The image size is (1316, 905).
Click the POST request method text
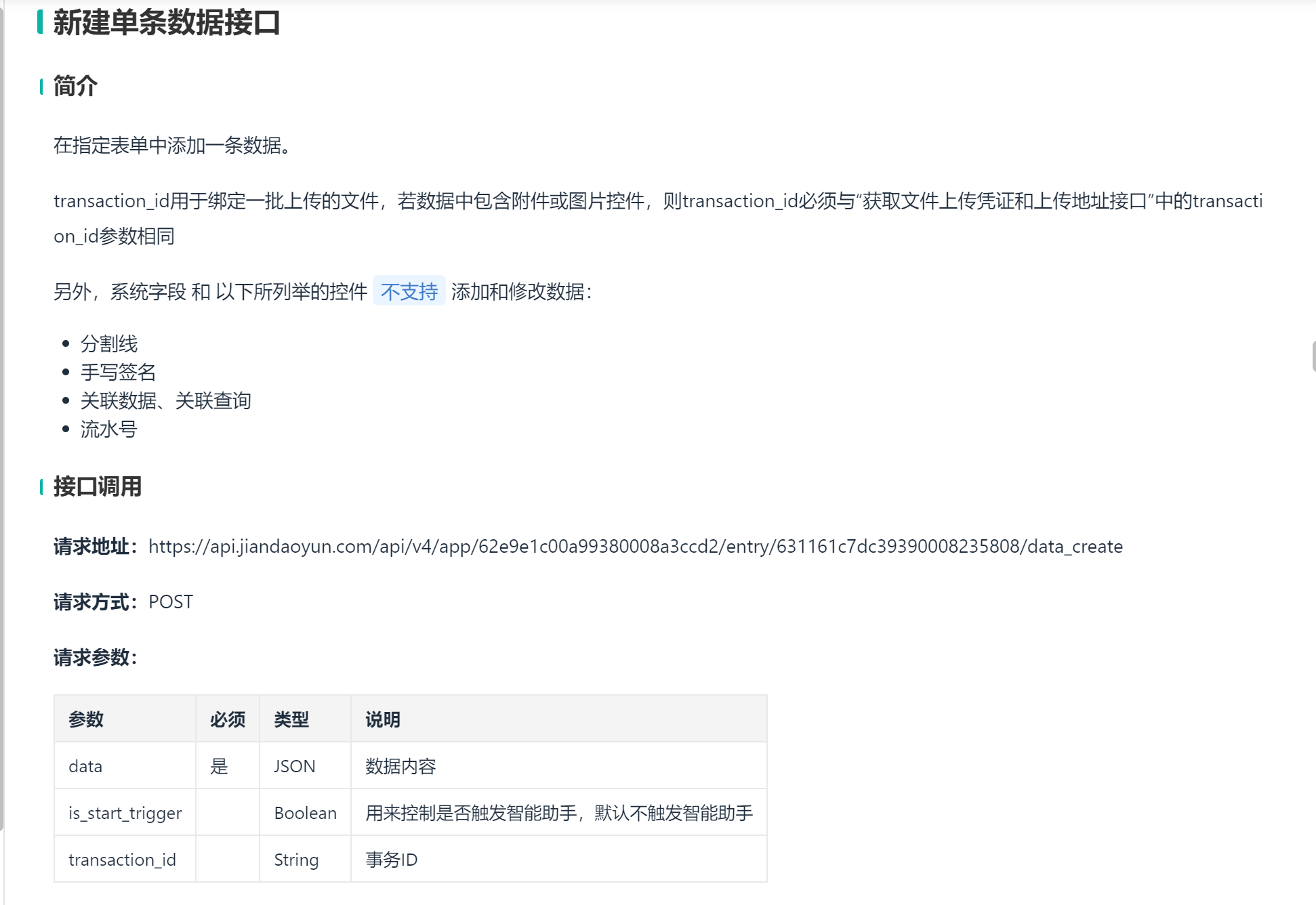[x=171, y=602]
